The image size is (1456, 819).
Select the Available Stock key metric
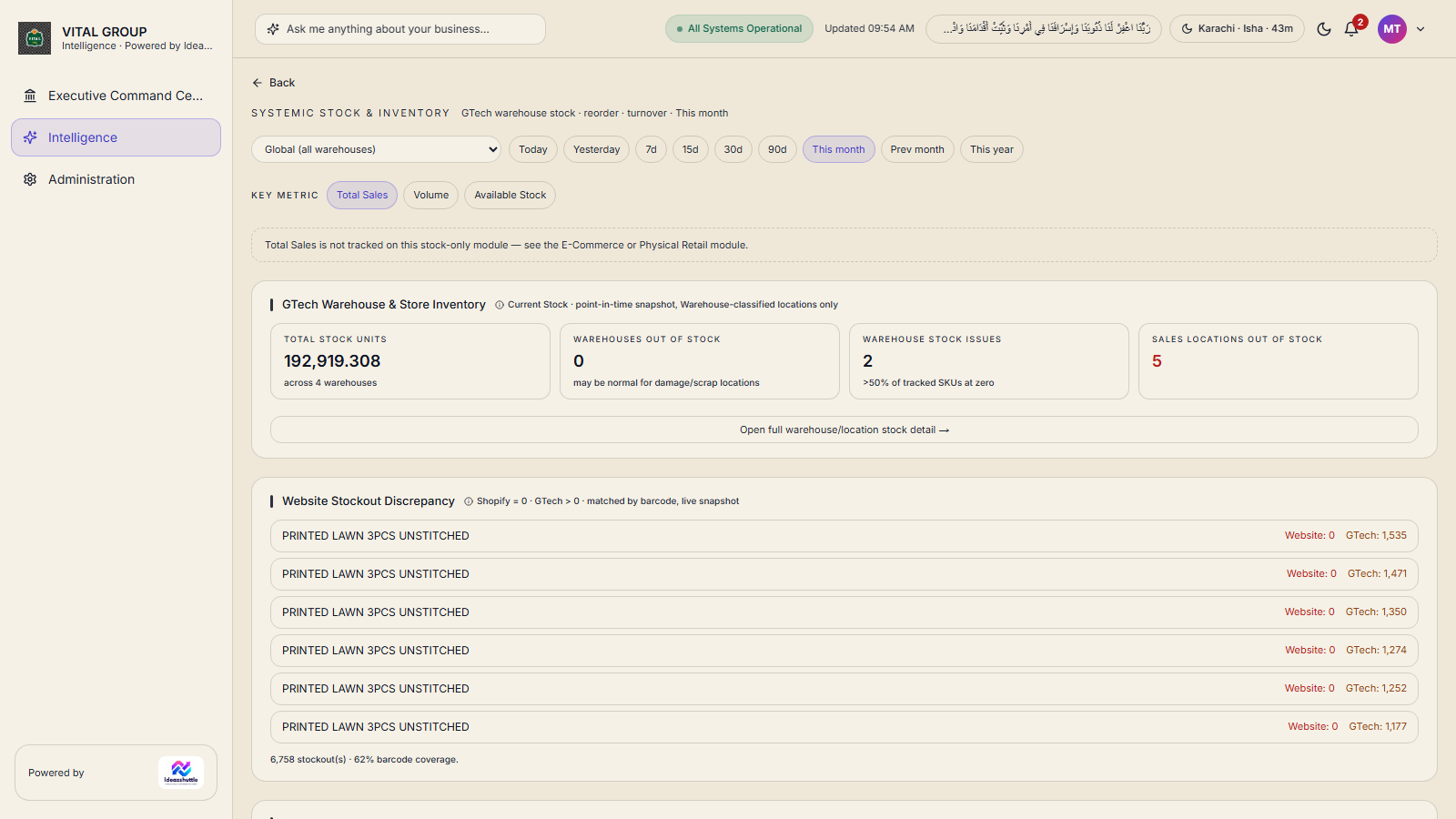[x=511, y=195]
